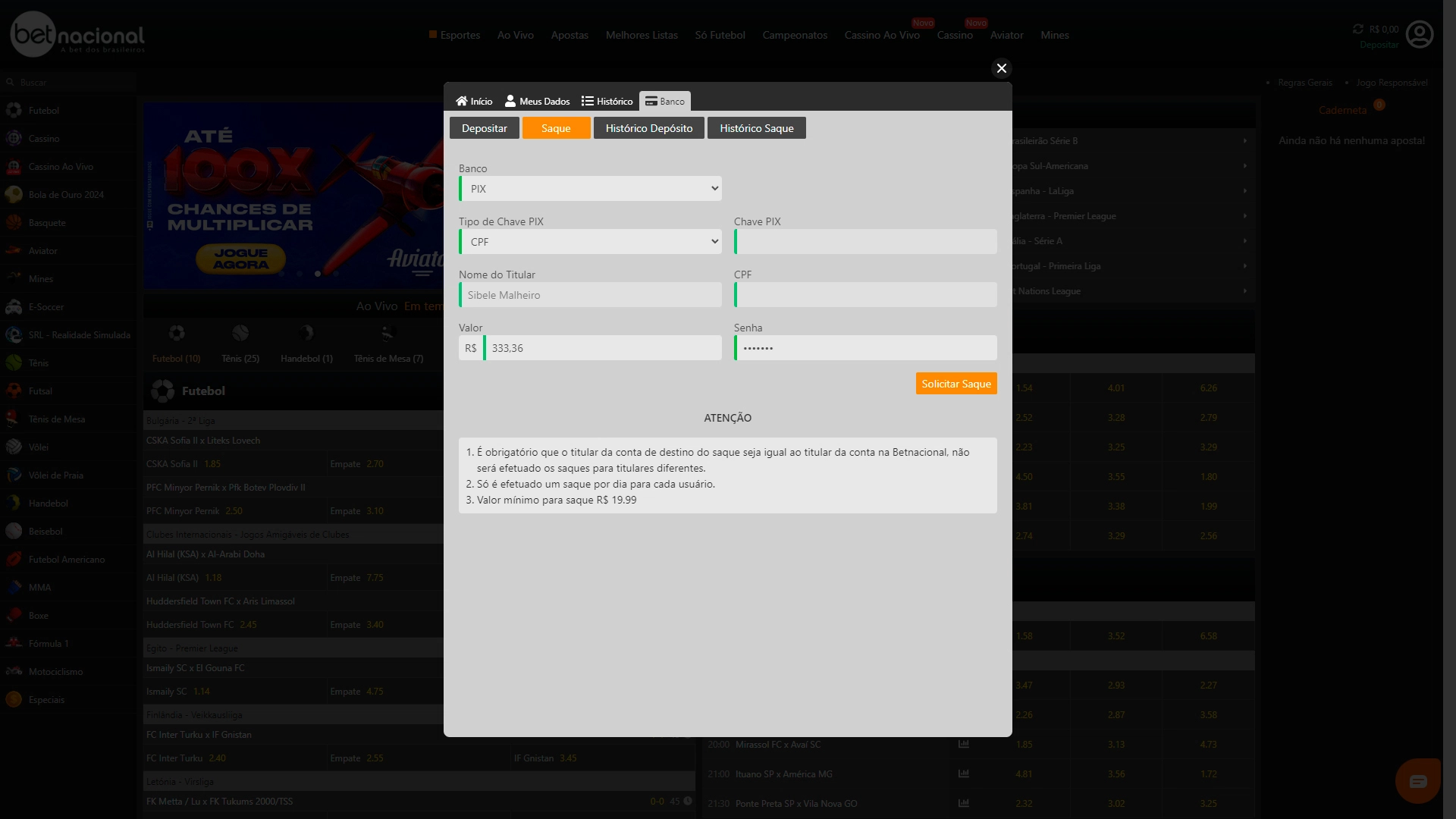Viewport: 1456px width, 819px height.
Task: Open Histórico Saque tab
Action: pos(756,128)
